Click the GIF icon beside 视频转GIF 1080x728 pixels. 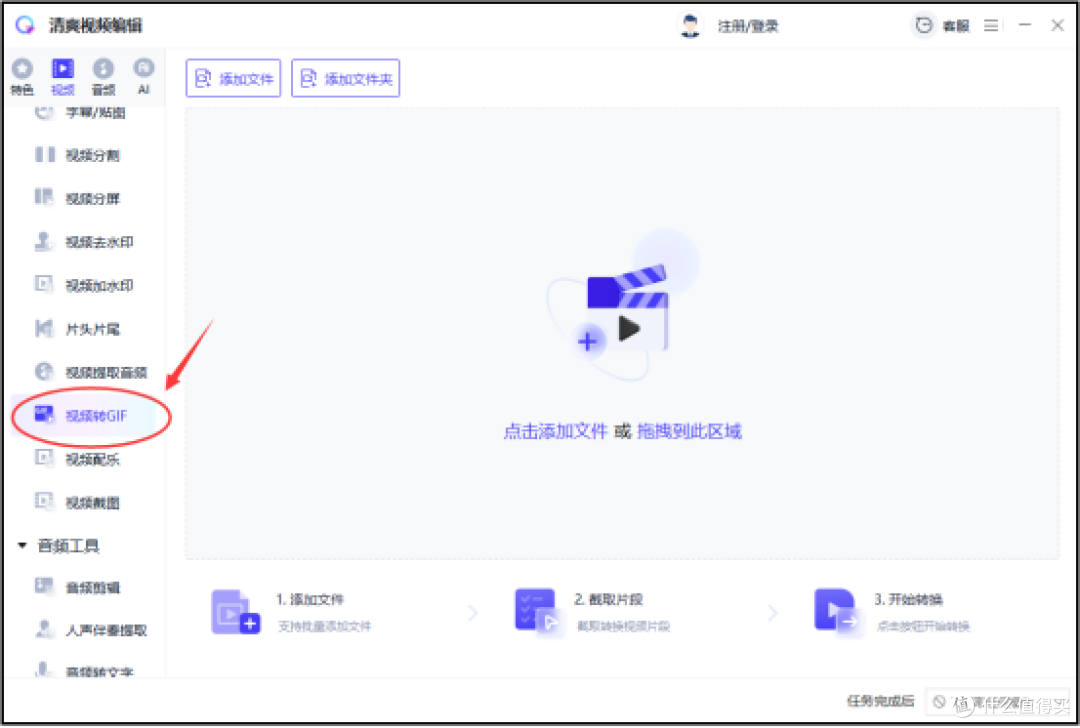(x=44, y=415)
